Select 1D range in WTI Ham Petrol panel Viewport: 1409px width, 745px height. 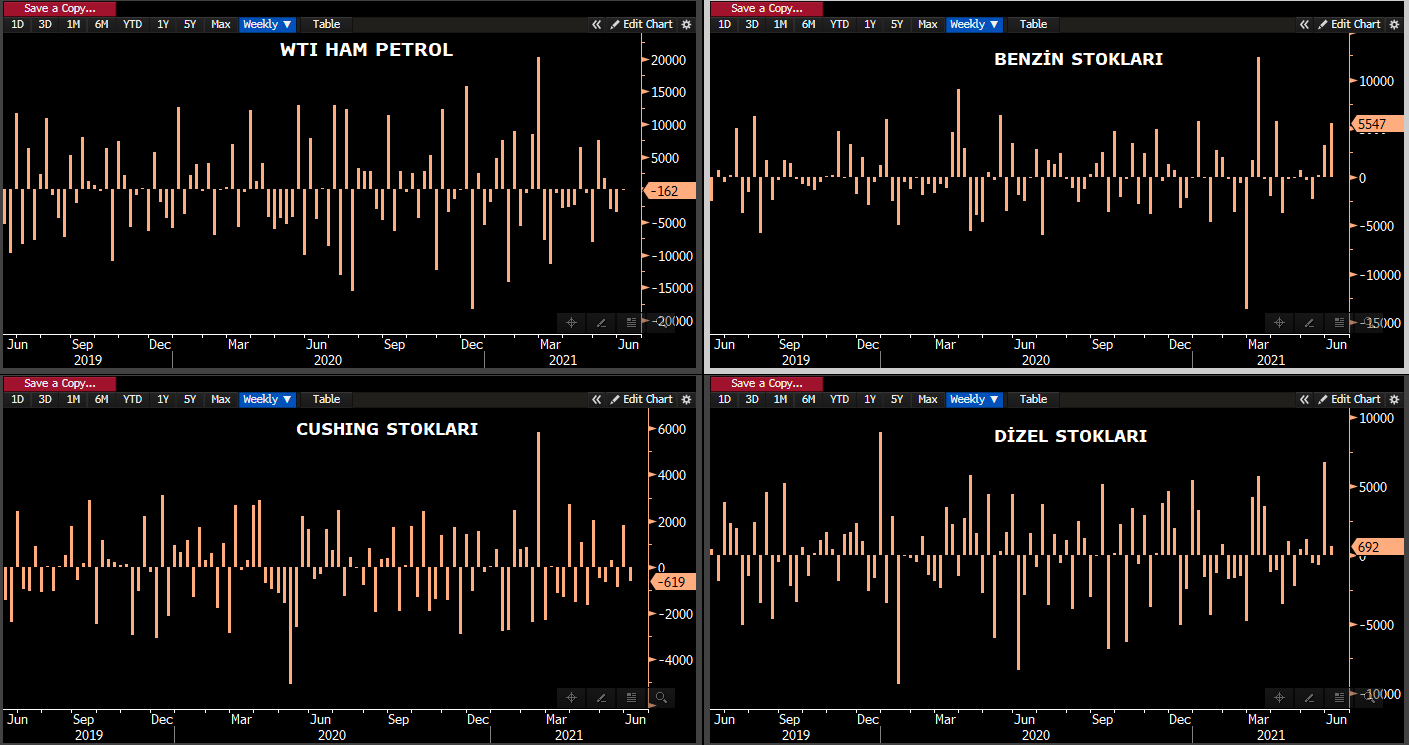(x=17, y=24)
